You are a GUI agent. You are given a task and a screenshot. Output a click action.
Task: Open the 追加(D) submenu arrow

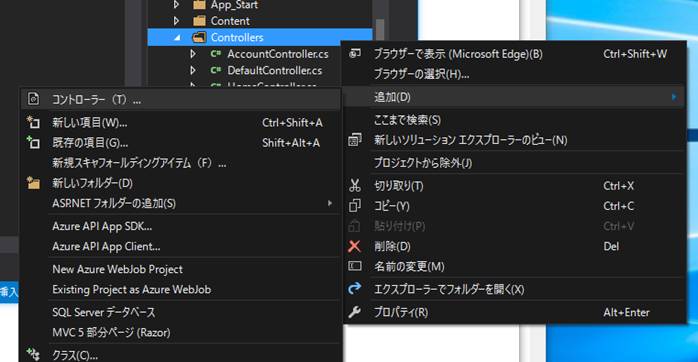coord(674,97)
